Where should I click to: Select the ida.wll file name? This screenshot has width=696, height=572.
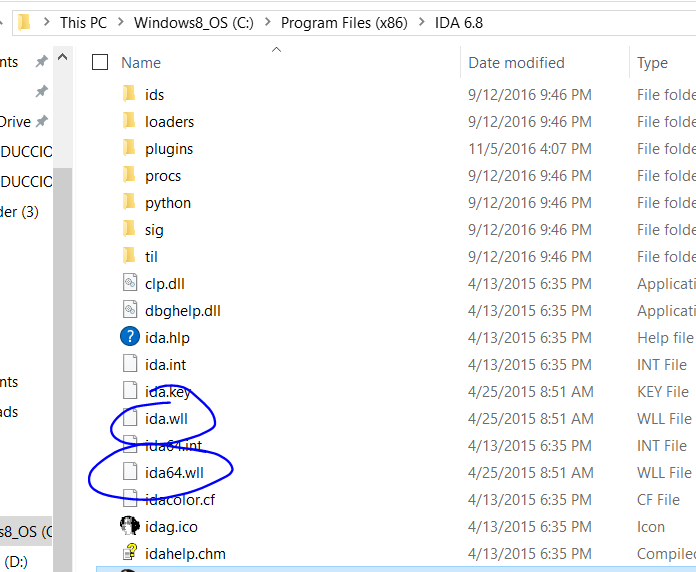coord(166,418)
